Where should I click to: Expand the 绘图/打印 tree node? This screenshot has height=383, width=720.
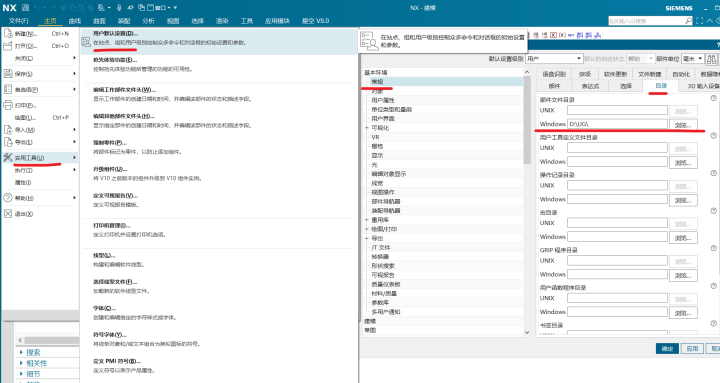(366, 229)
